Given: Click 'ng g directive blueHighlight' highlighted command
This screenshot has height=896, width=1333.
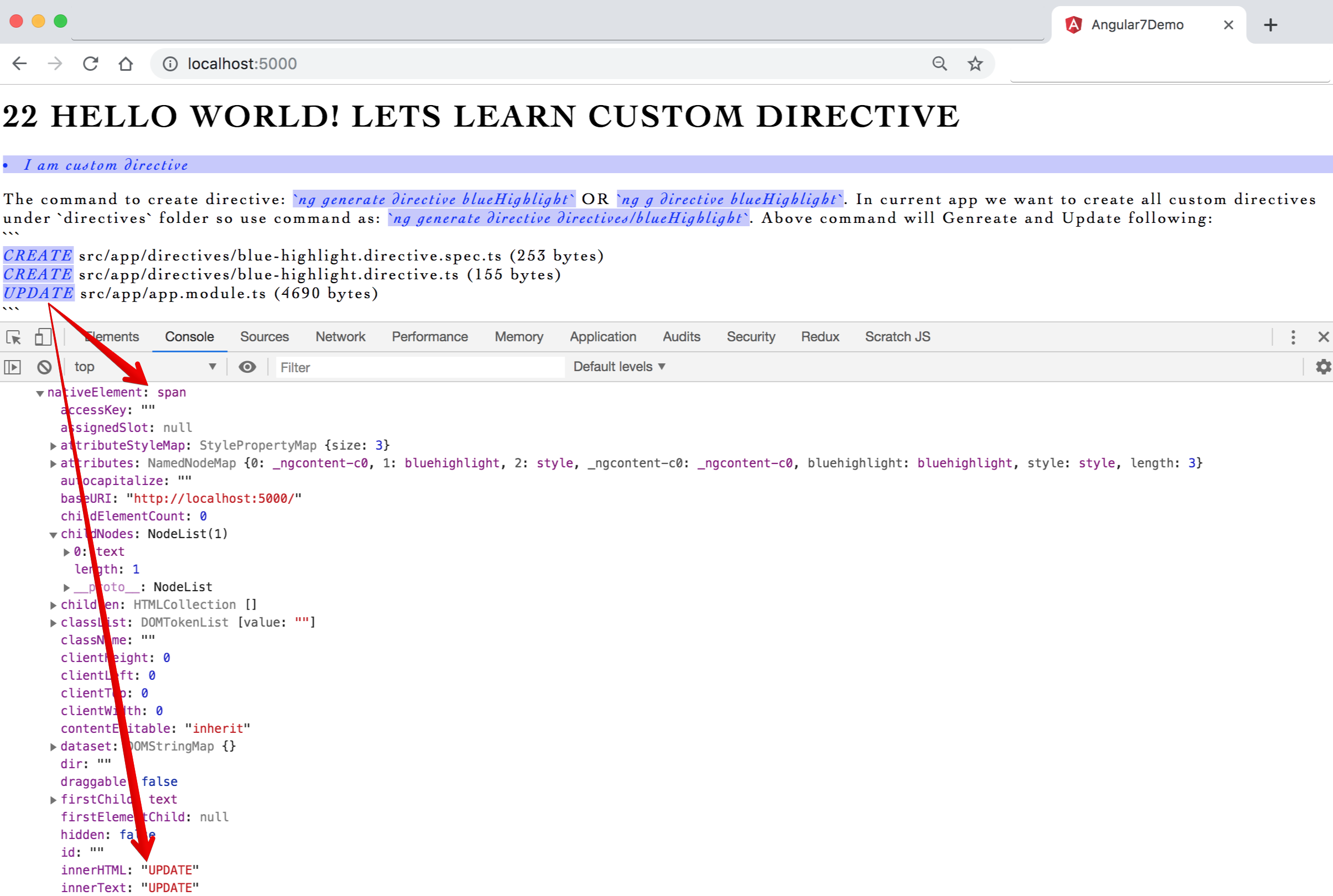Looking at the screenshot, I should (x=730, y=199).
